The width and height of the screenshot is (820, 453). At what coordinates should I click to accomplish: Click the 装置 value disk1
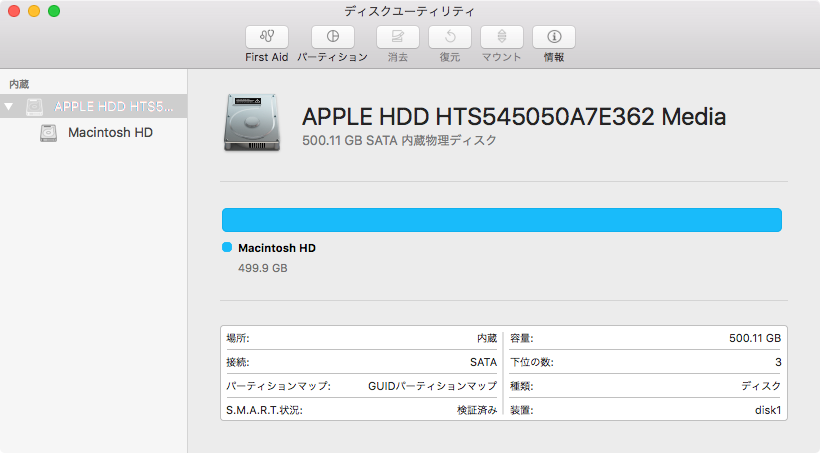pyautogui.click(x=768, y=410)
